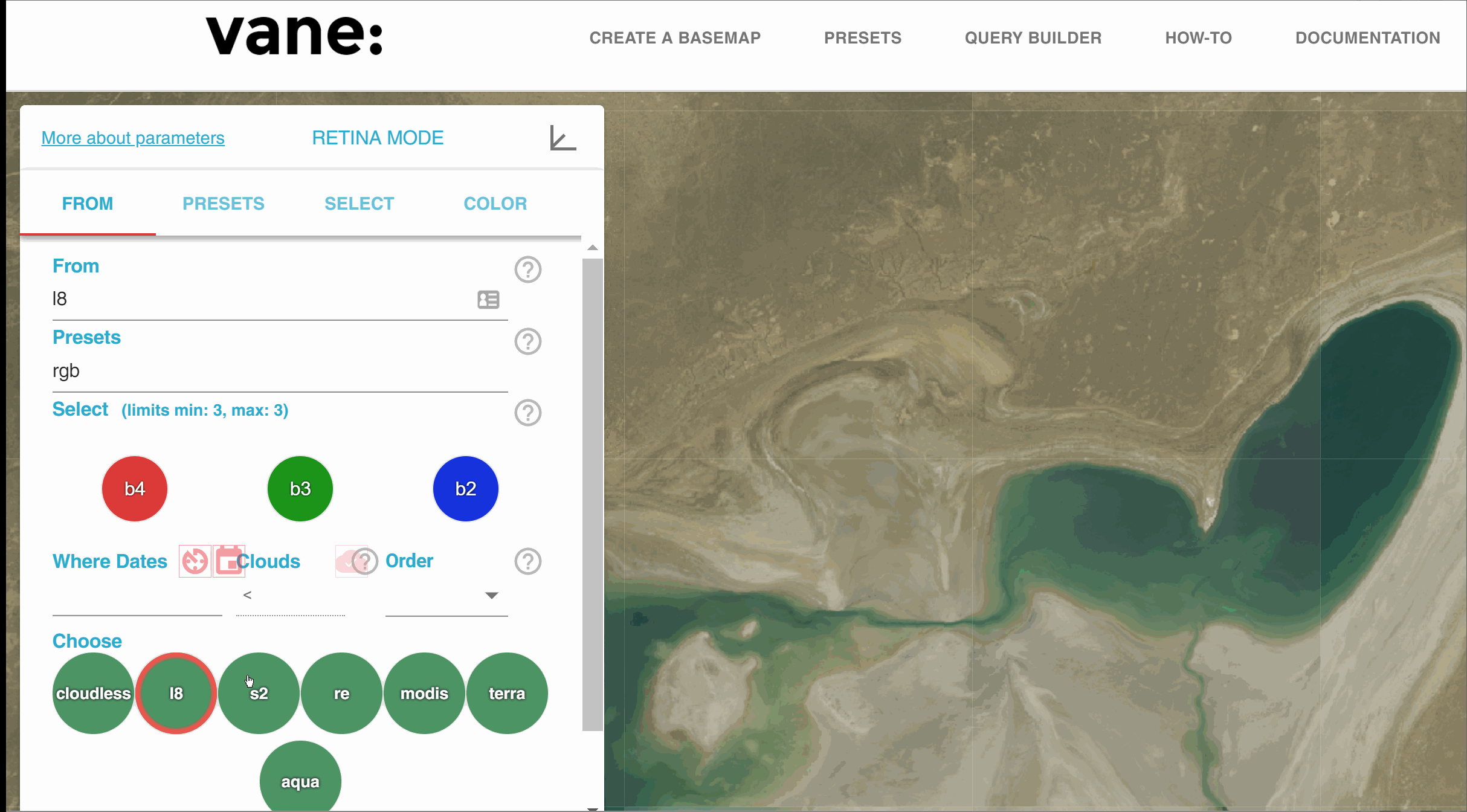Click the calendar date picker icon
The image size is (1467, 812).
pyautogui.click(x=228, y=561)
